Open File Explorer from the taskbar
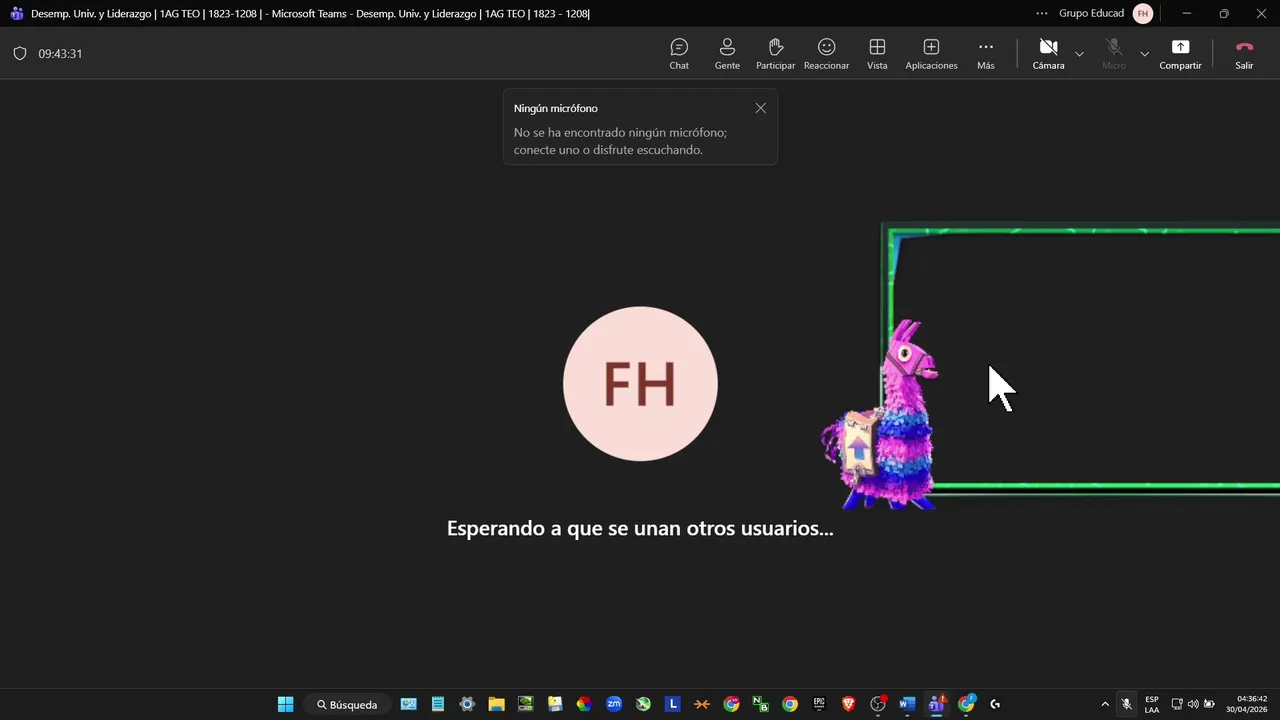The height and width of the screenshot is (720, 1280). pyautogui.click(x=496, y=704)
